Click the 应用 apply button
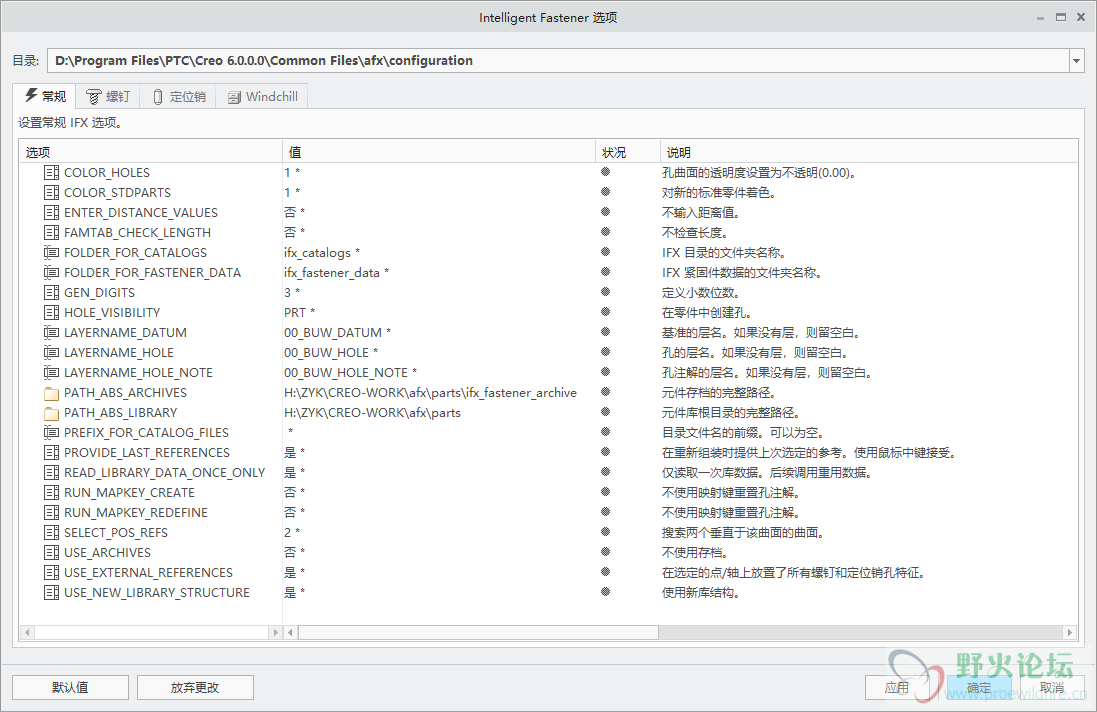Screen dimensions: 1097x712 tap(897, 688)
